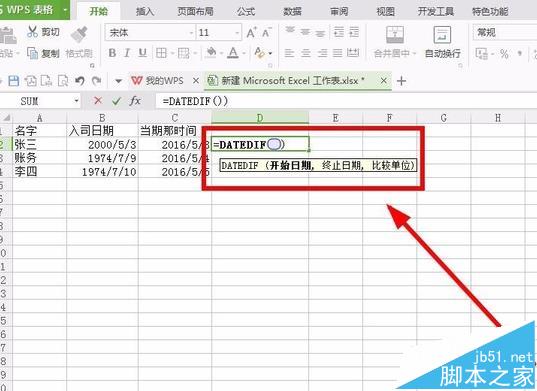Close the 新建 Microsoft Excel 工作表.xlsx tab

(384, 81)
